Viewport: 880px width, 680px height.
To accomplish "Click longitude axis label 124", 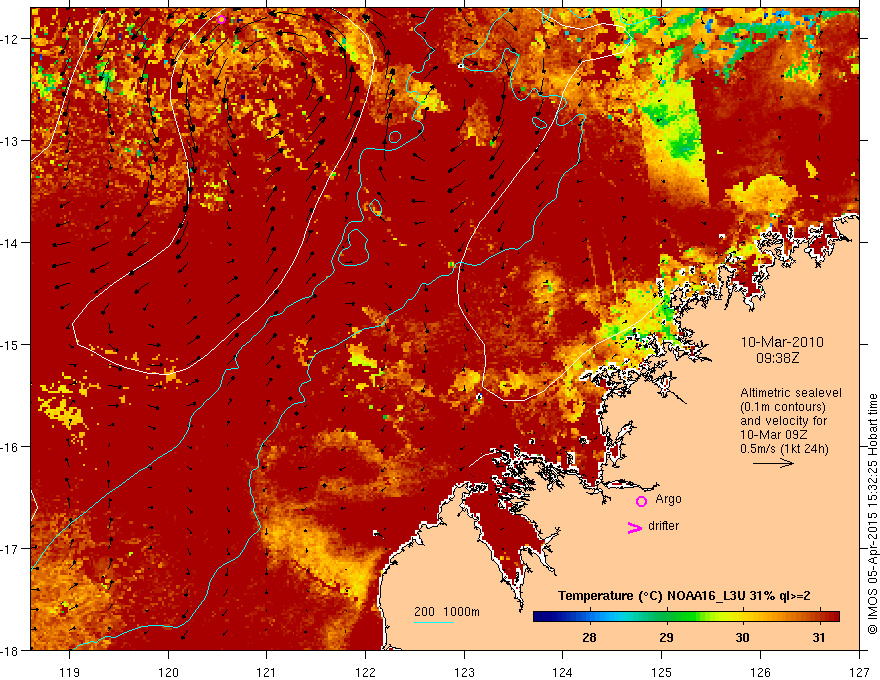I will pos(563,672).
